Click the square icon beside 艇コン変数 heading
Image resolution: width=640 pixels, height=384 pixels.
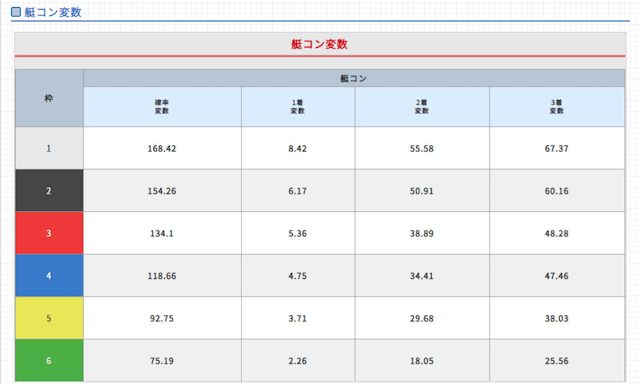16,12
